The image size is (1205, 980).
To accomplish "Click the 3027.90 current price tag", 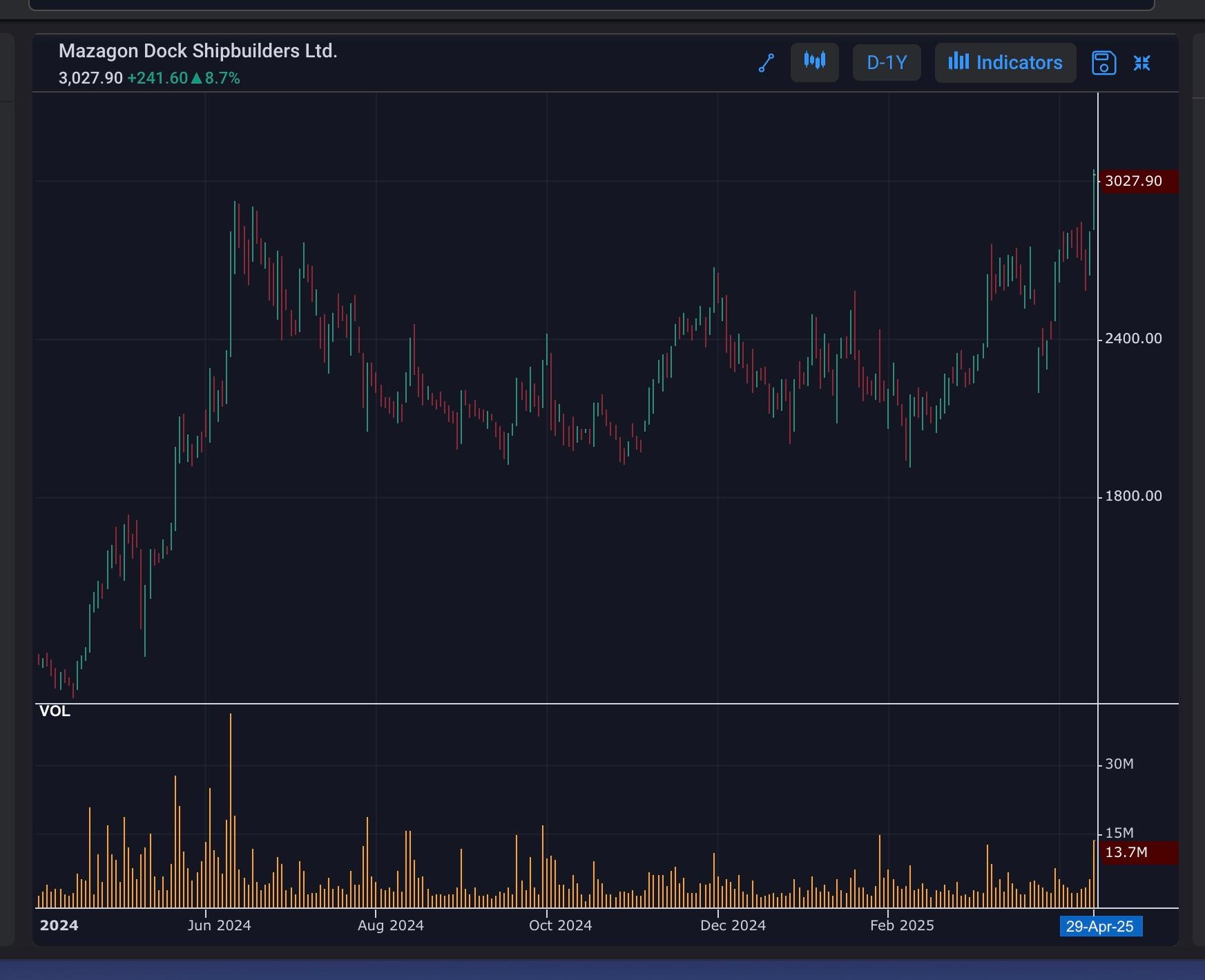I will point(1139,181).
